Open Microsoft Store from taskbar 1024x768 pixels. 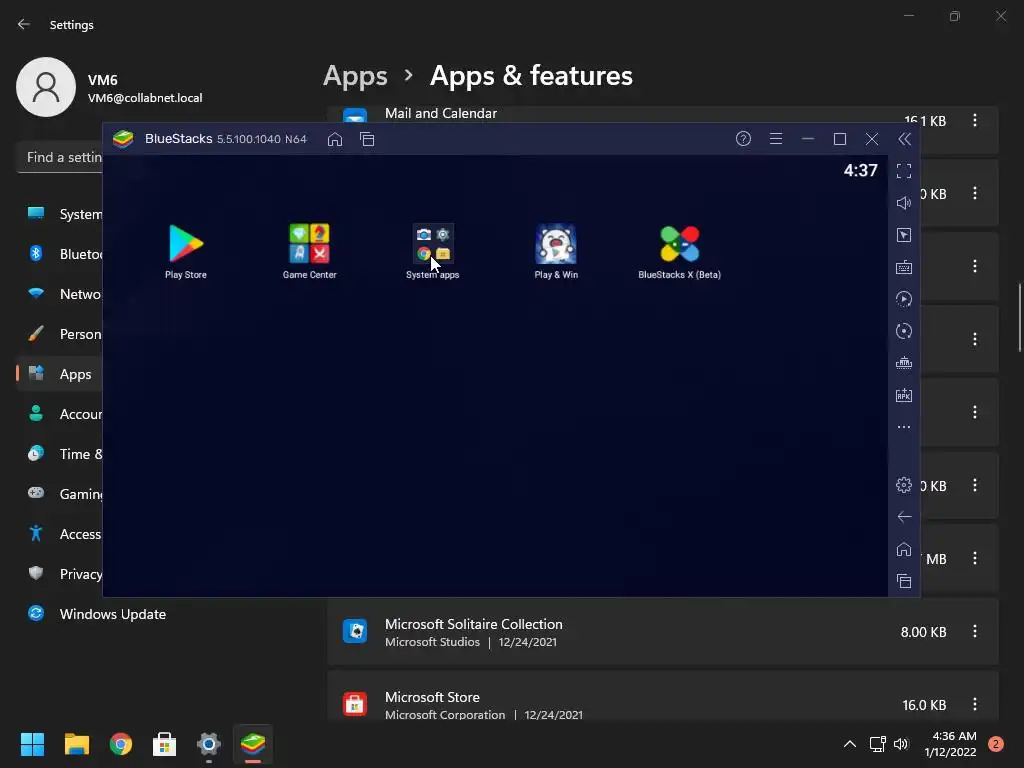165,744
